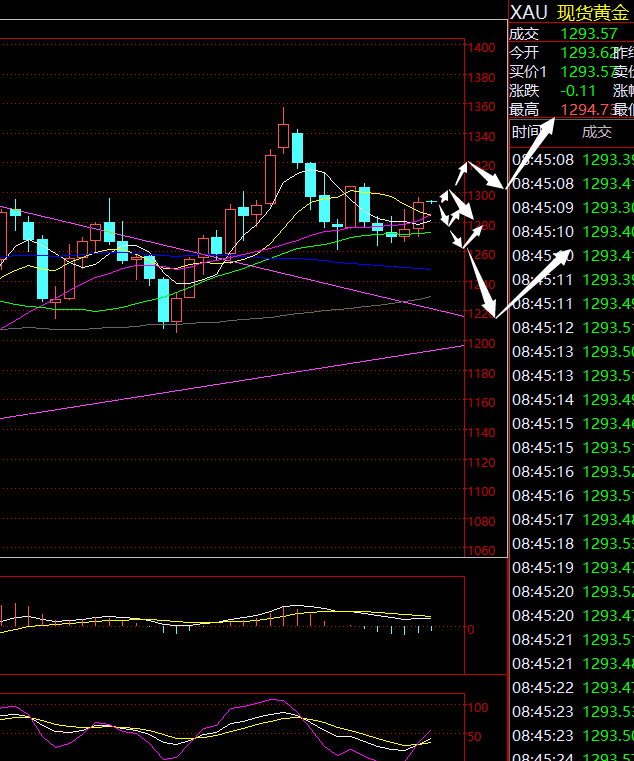Select the 08:45:09 tick row
This screenshot has width=634, height=761.
(x=572, y=208)
